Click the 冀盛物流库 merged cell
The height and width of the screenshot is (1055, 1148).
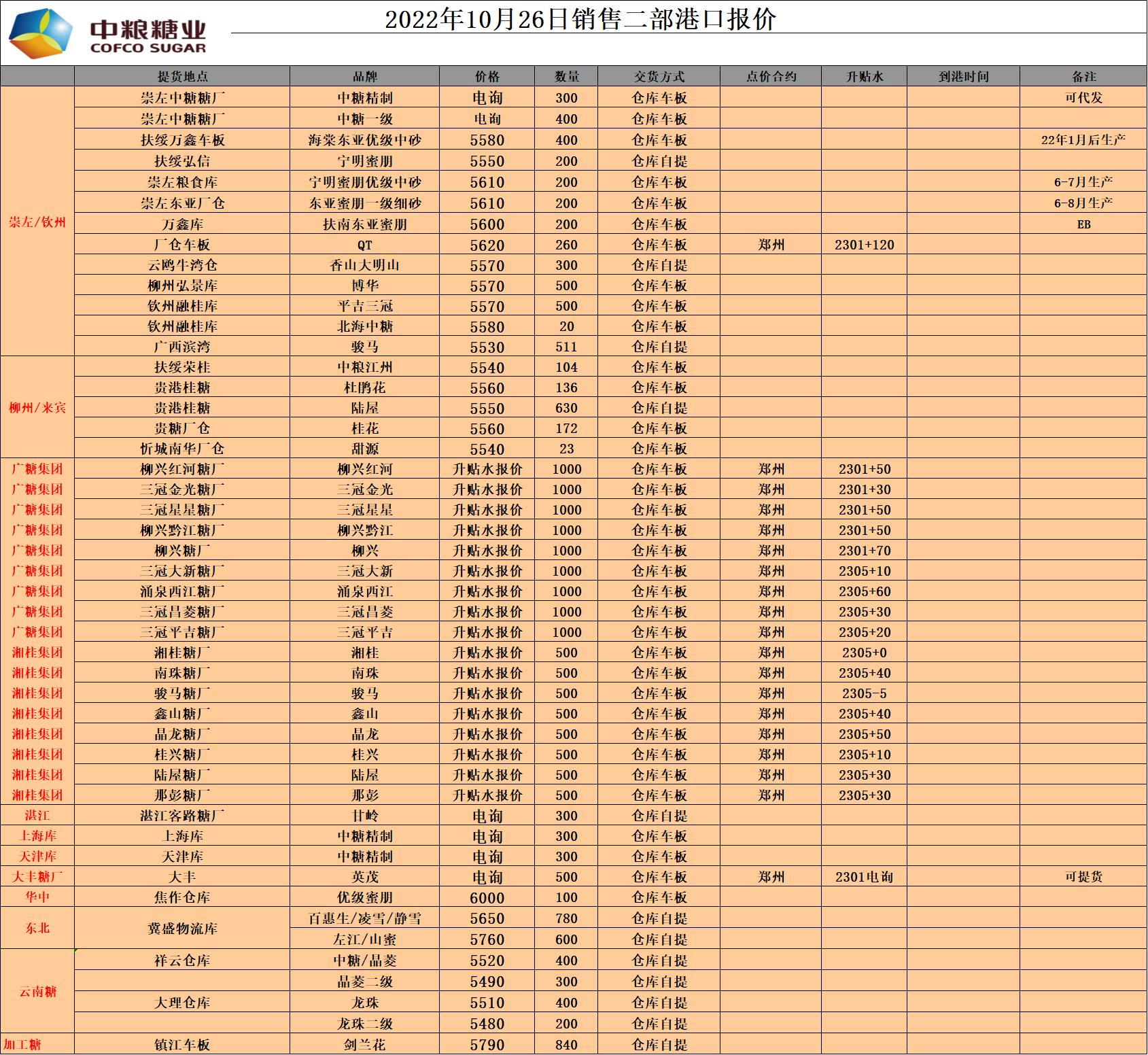[x=182, y=929]
